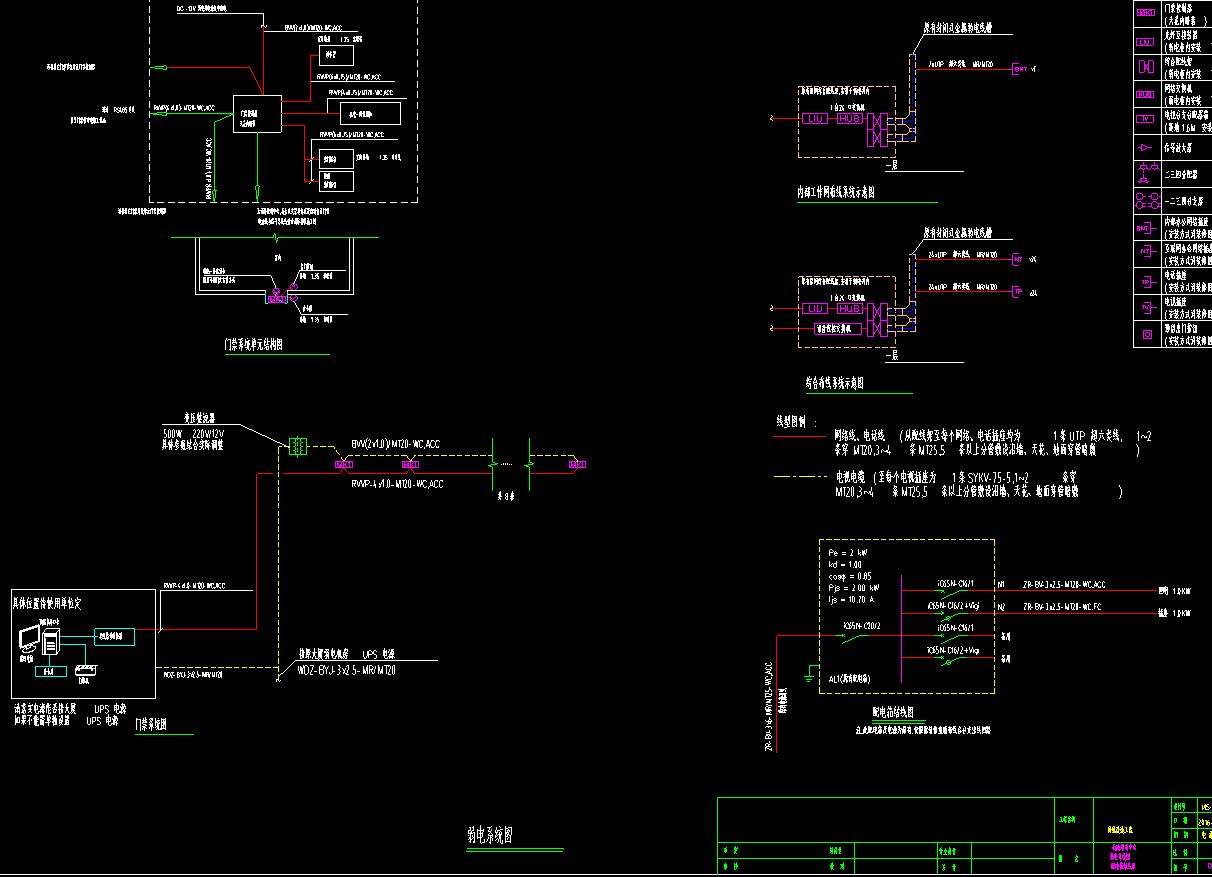Select the BVV(2x1.0) MT20-WC,ACC wire label
1212x877 pixels.
(395, 443)
